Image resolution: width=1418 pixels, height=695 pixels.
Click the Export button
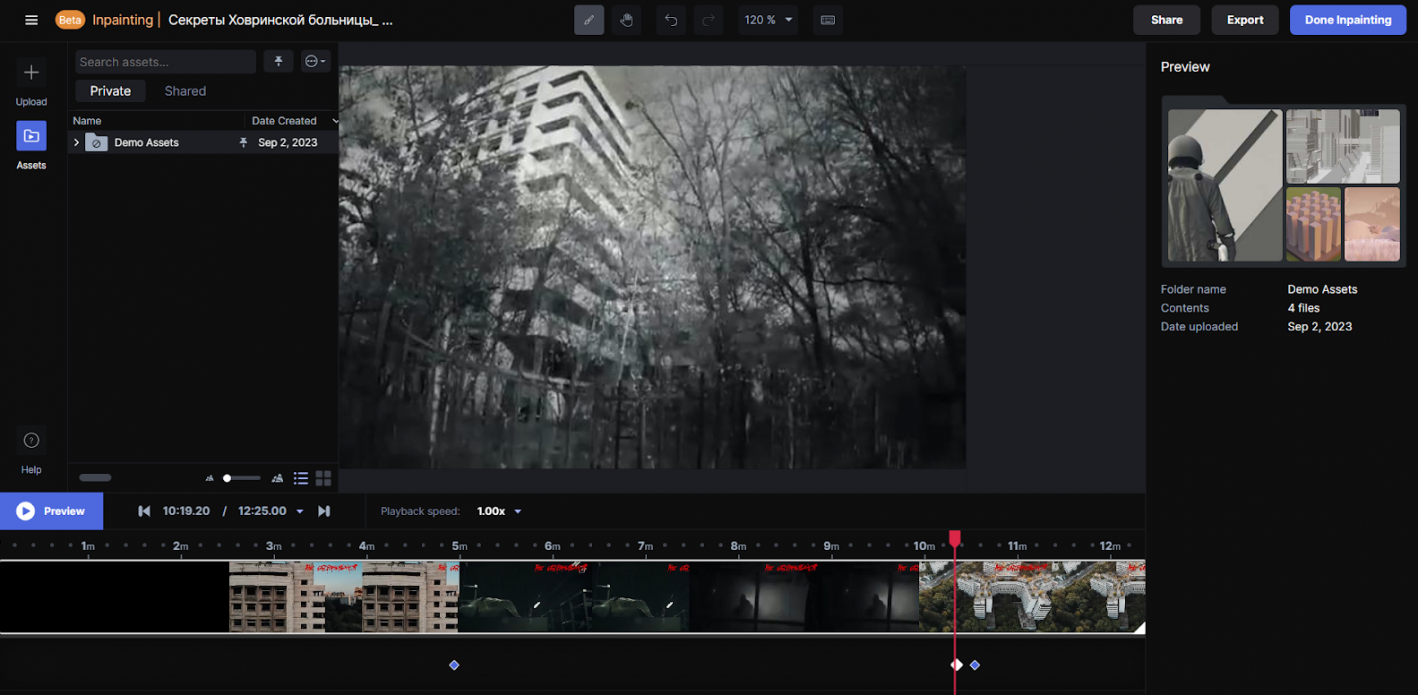click(x=1245, y=20)
